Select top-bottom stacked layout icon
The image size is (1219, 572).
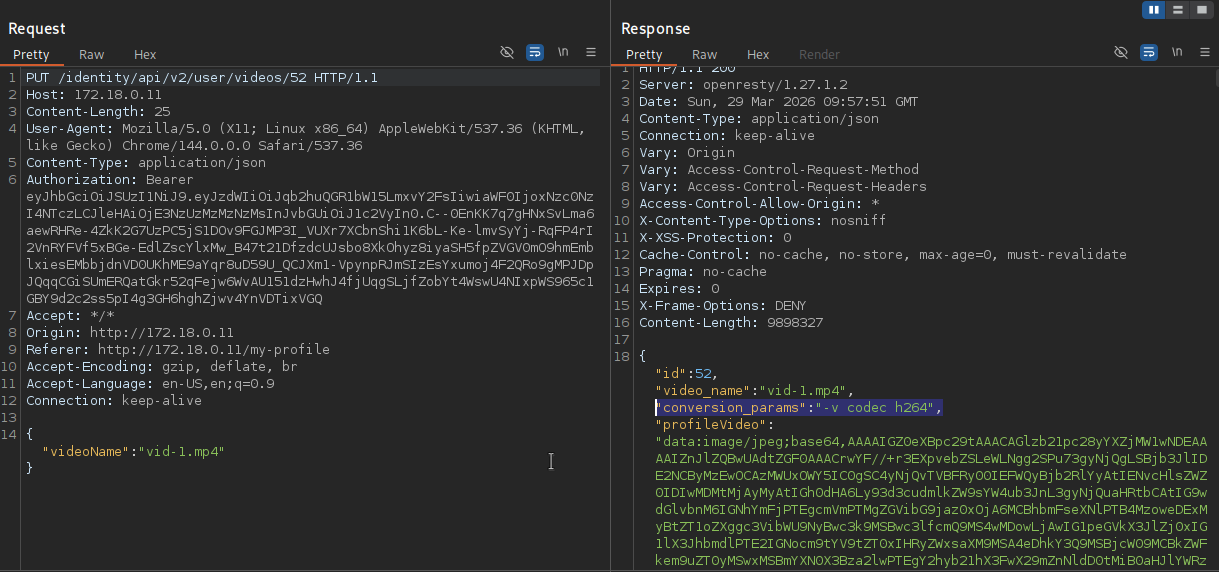[1177, 10]
